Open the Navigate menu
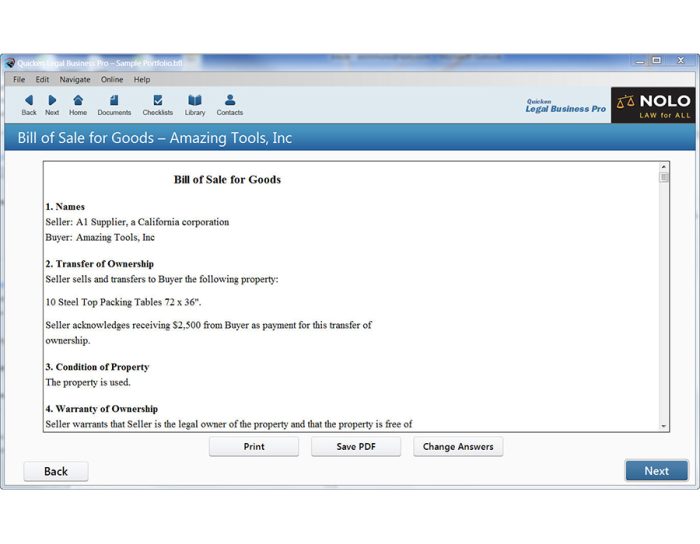The width and height of the screenshot is (700, 544). [75, 79]
